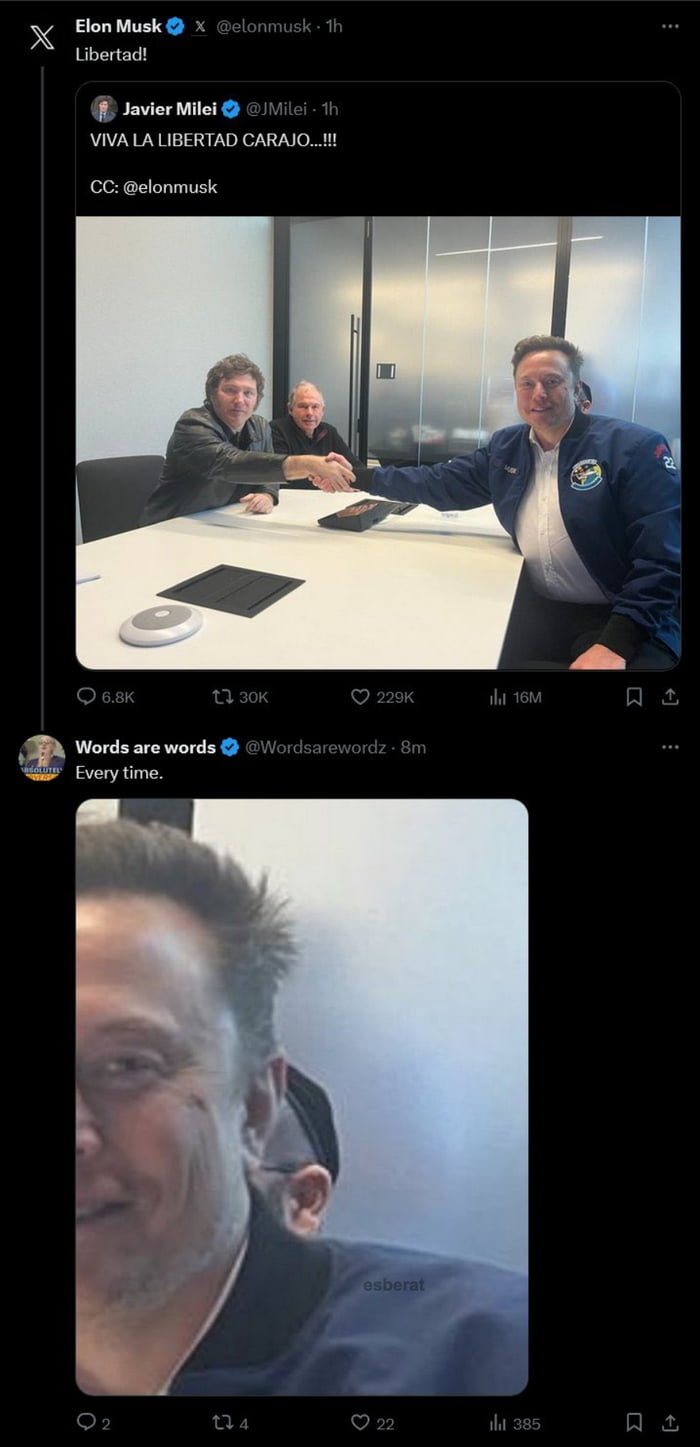The height and width of the screenshot is (1447, 700).
Task: Open replies on Elon Musk's post
Action: (87, 697)
